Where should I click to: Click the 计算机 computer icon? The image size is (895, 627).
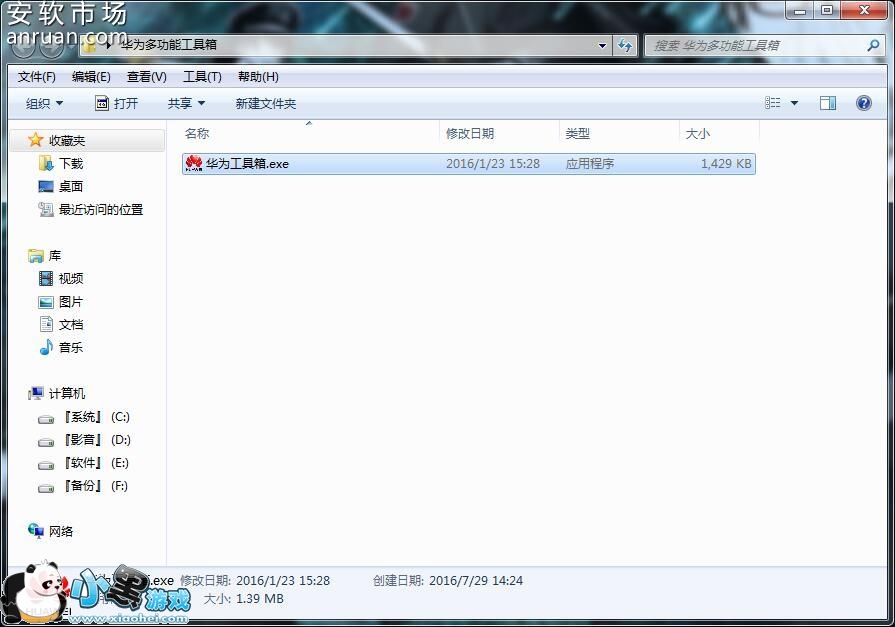pos(35,393)
